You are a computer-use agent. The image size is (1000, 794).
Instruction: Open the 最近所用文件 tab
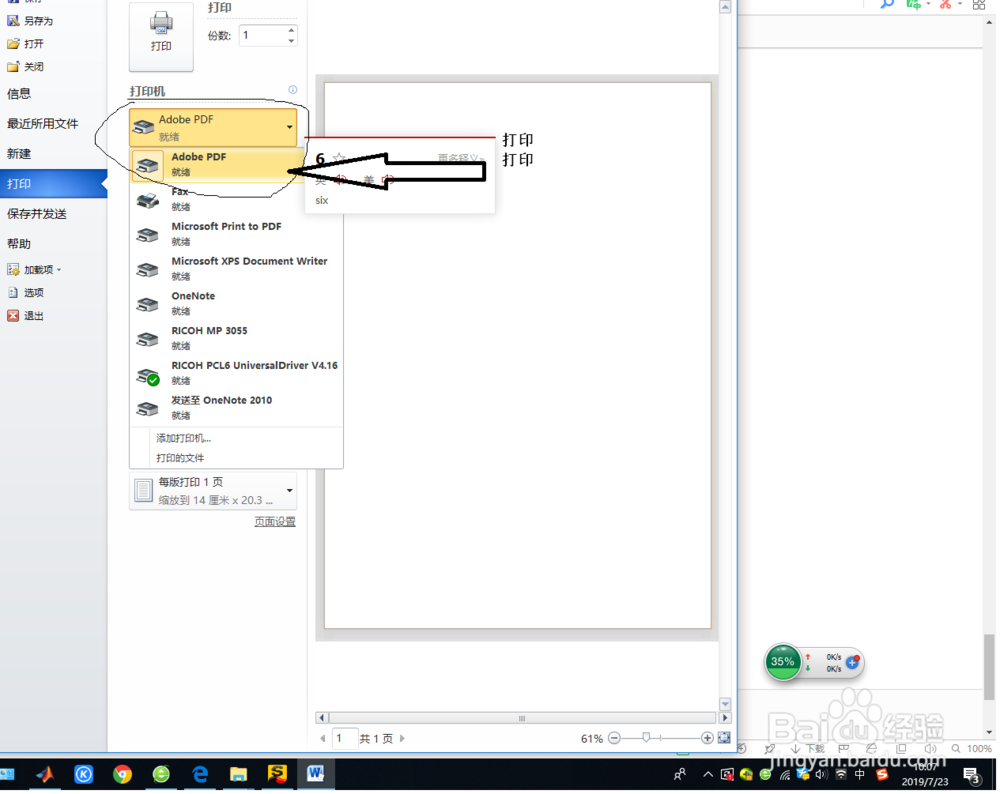(x=43, y=124)
